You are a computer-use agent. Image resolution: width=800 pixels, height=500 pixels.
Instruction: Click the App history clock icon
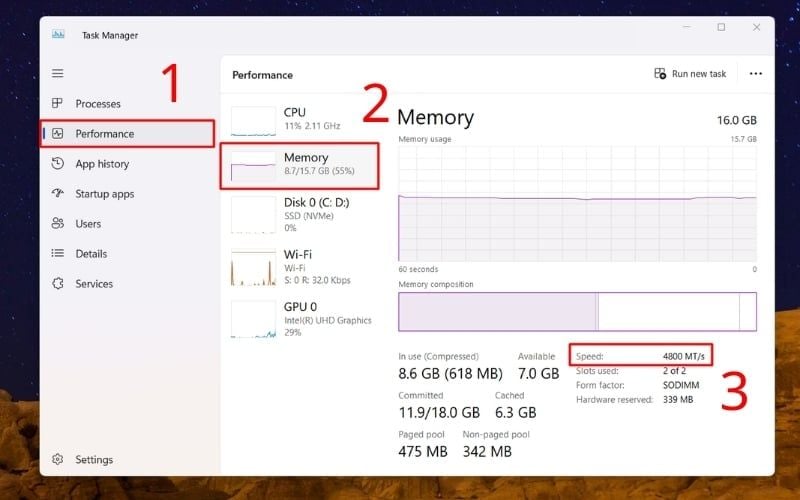pyautogui.click(x=57, y=164)
